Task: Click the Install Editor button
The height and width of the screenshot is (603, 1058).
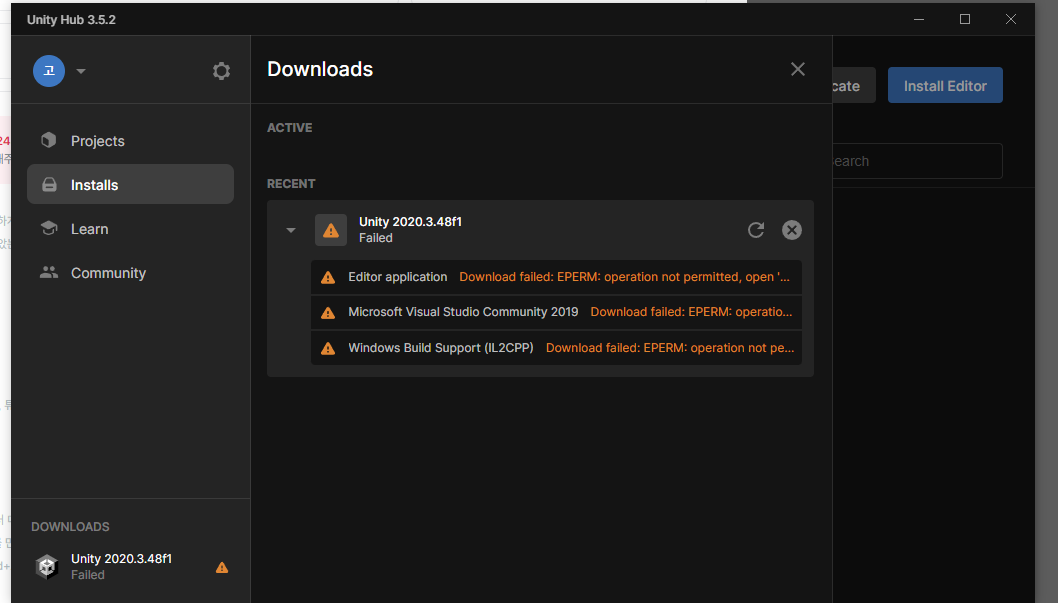Action: pyautogui.click(x=945, y=86)
